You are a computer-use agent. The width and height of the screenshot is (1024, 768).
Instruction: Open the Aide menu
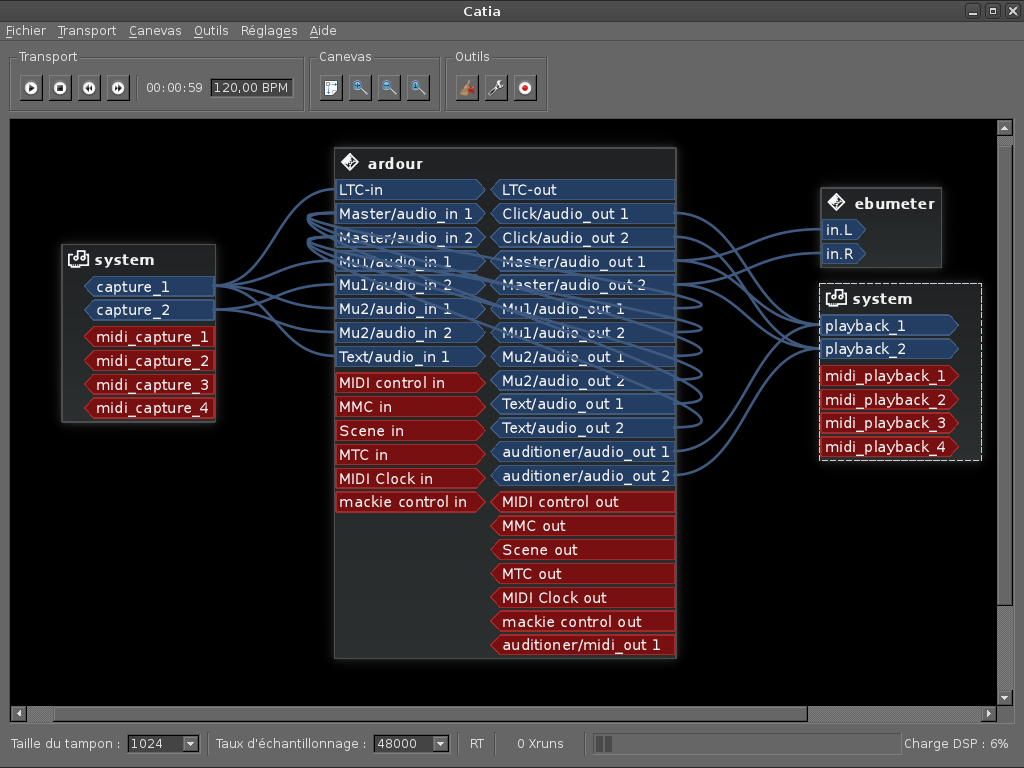323,31
